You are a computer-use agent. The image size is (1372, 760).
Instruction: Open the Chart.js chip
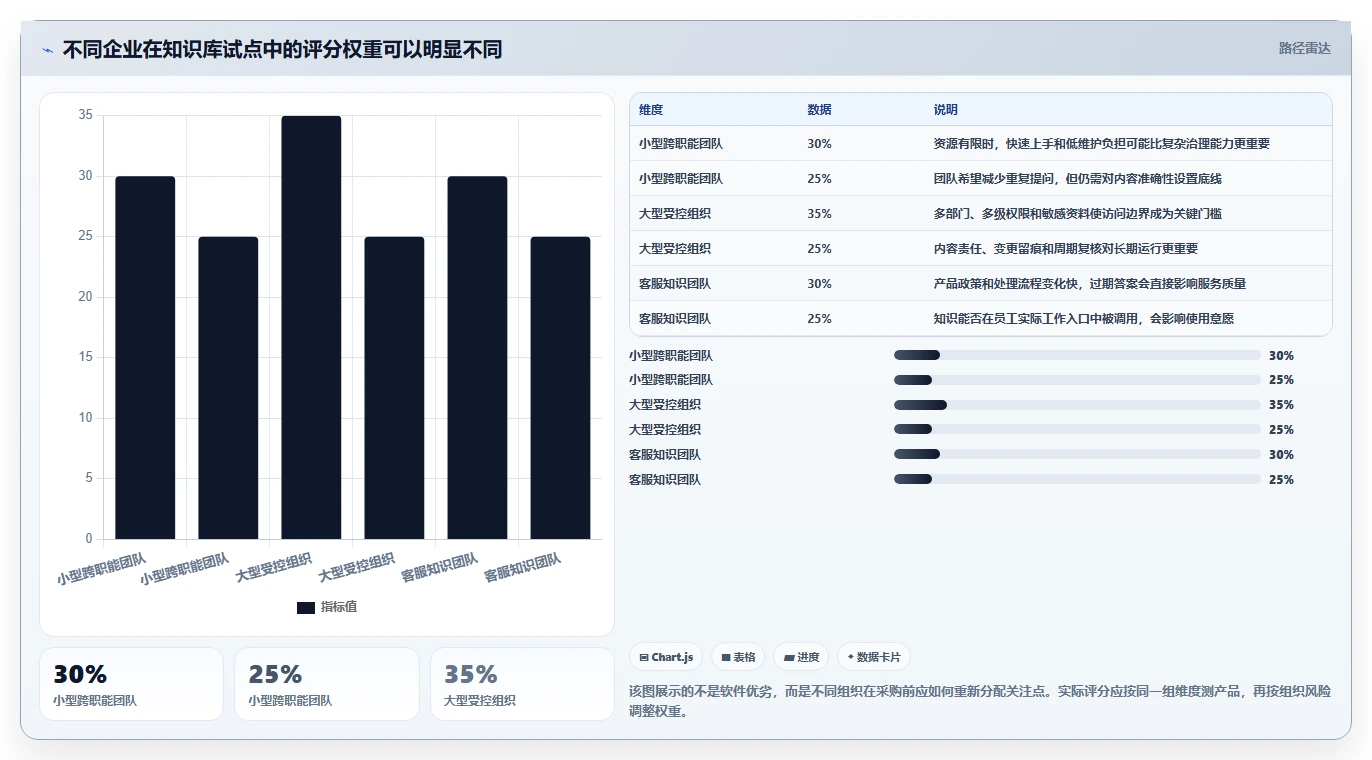[x=666, y=657]
